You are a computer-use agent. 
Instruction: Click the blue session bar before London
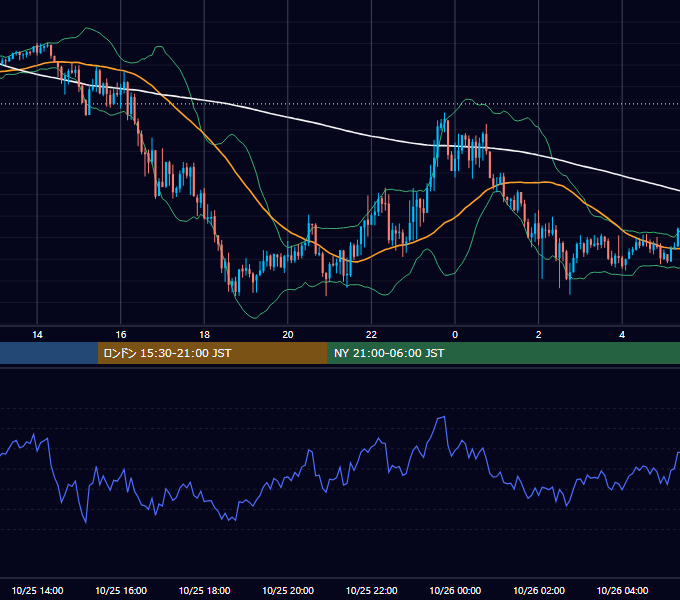(x=49, y=353)
